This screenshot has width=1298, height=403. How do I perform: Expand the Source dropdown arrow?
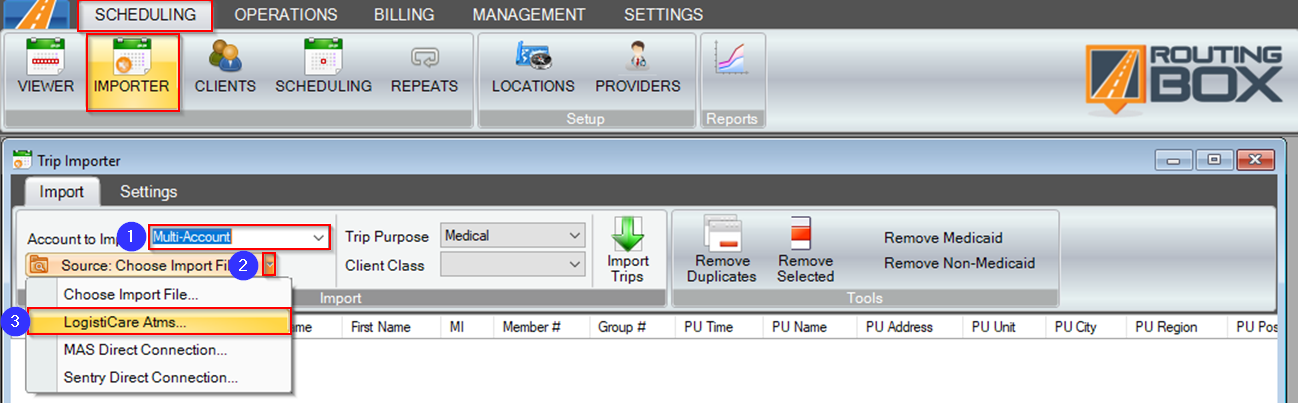point(271,265)
